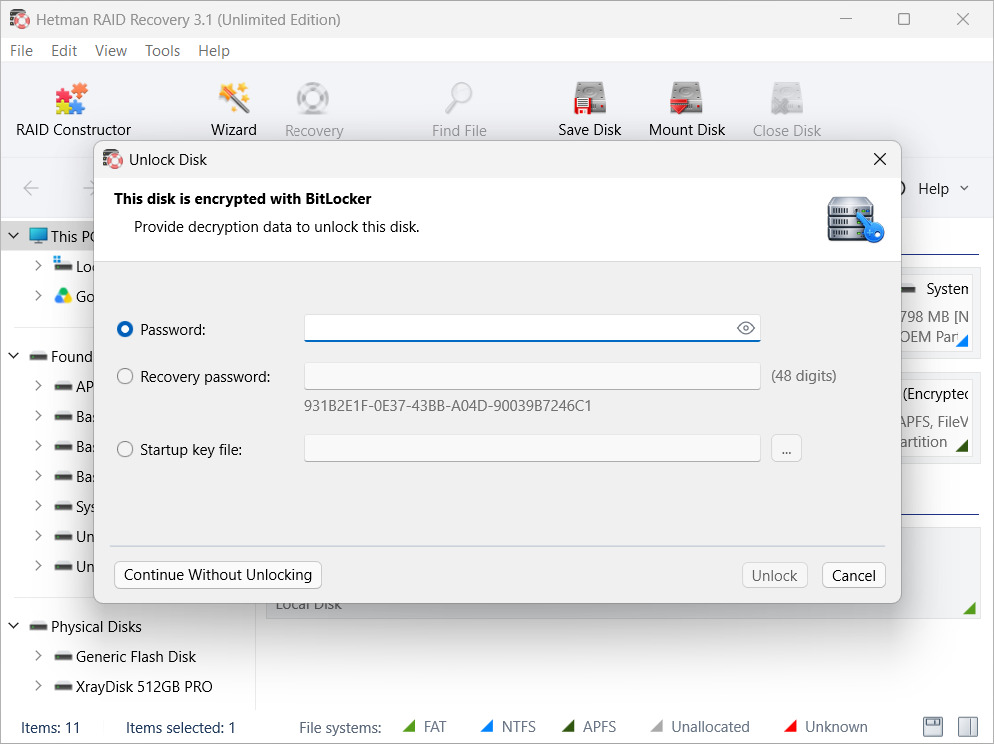Viewport: 994px width, 744px height.
Task: Expand the AP found disk node
Action: 38,385
